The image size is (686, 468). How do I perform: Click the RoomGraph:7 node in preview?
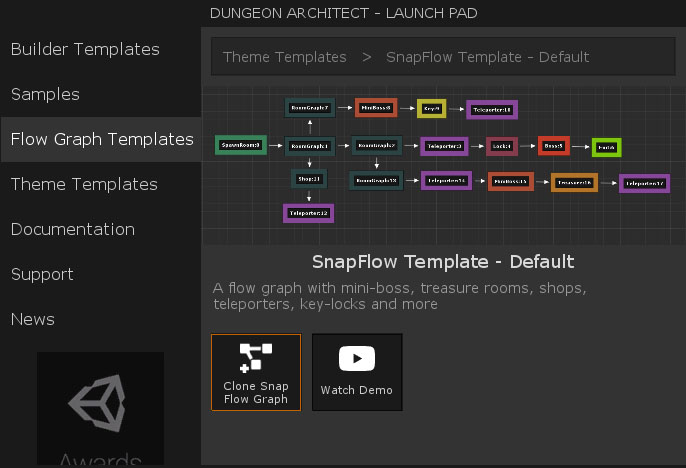click(x=310, y=108)
